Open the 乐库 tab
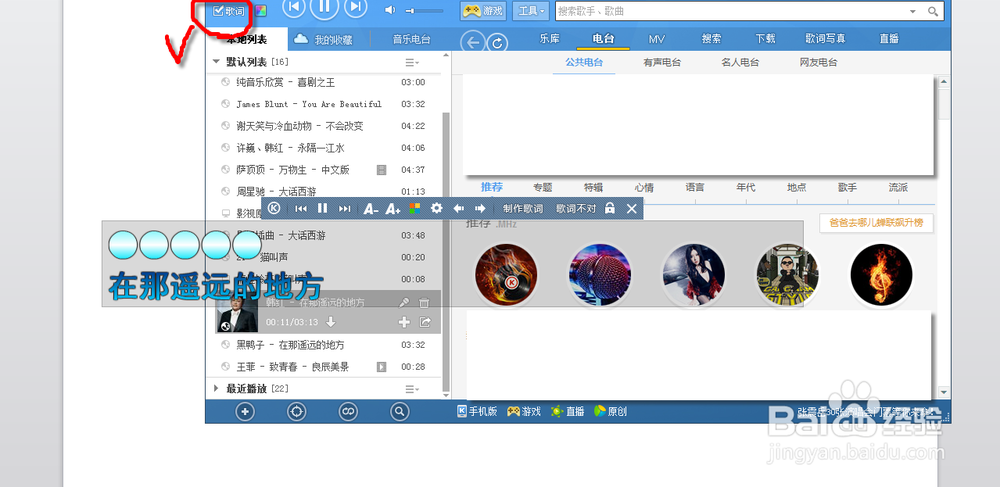1000x487 pixels. 549,39
